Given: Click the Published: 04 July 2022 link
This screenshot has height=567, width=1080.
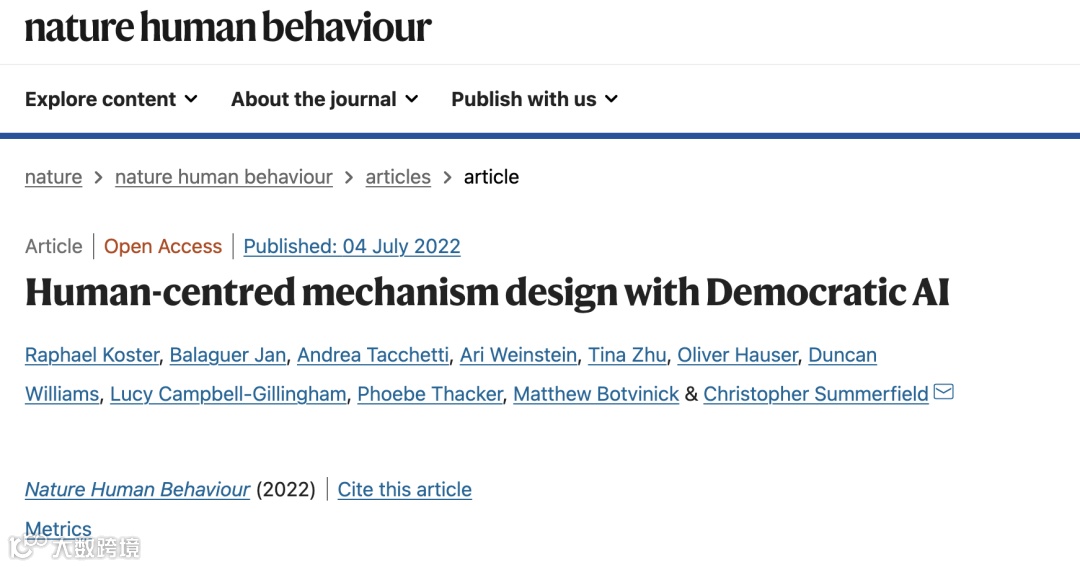Looking at the screenshot, I should click(x=351, y=246).
